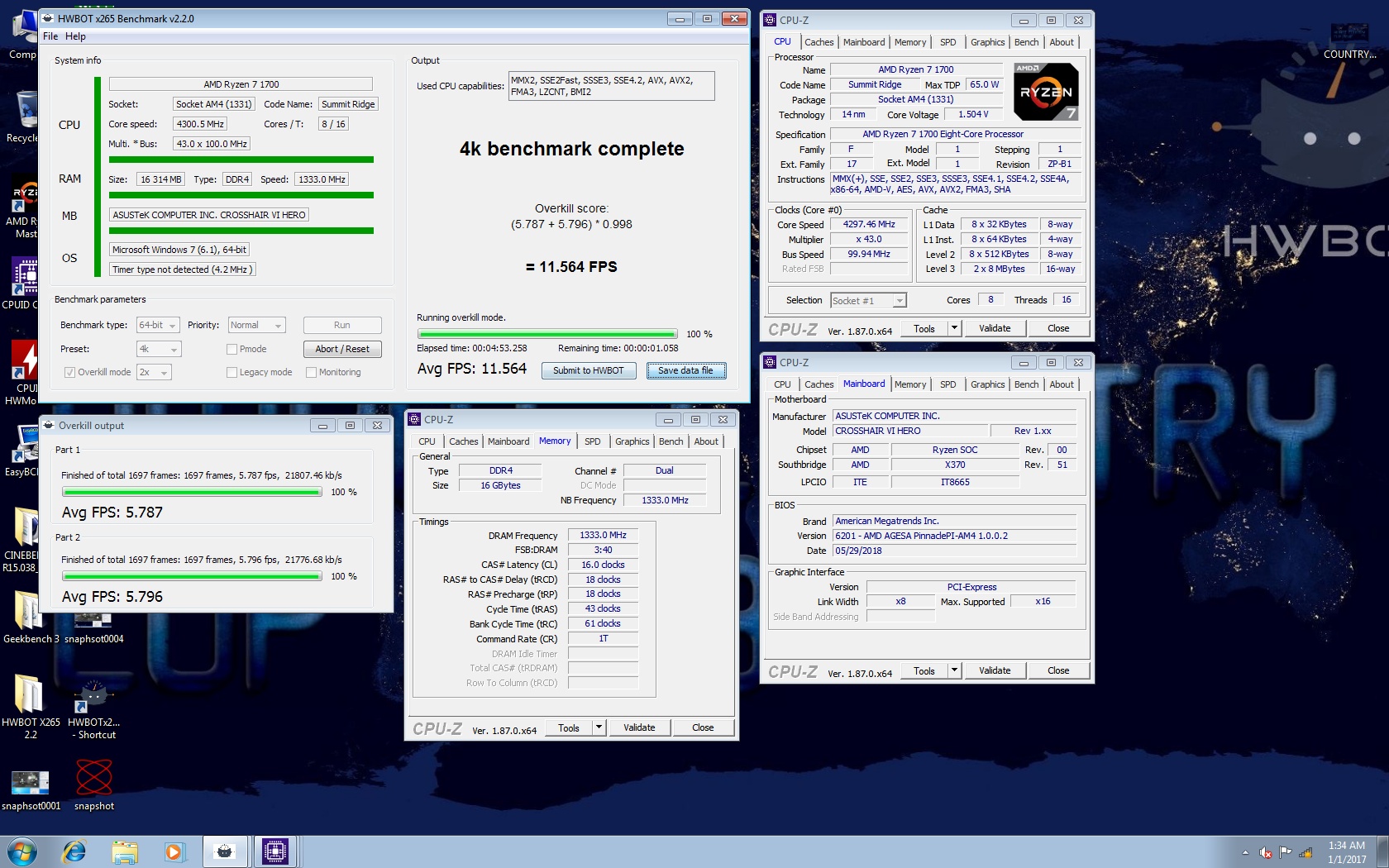Screen dimensions: 1389x868
Task: Open Windows Explorer folder in taskbar
Action: [125, 851]
